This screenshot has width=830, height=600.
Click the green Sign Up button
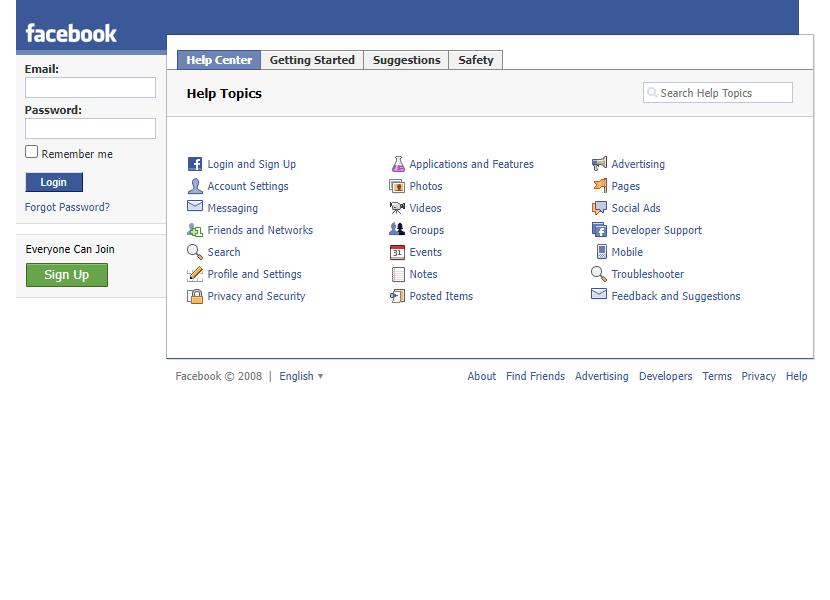pos(67,275)
